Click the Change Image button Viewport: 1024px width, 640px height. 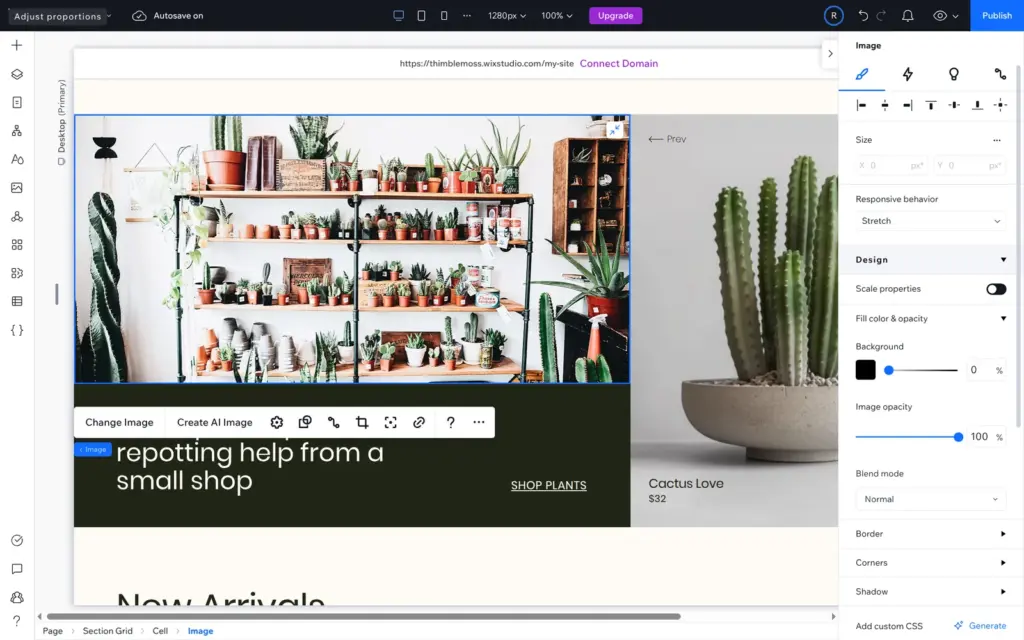pyautogui.click(x=119, y=423)
